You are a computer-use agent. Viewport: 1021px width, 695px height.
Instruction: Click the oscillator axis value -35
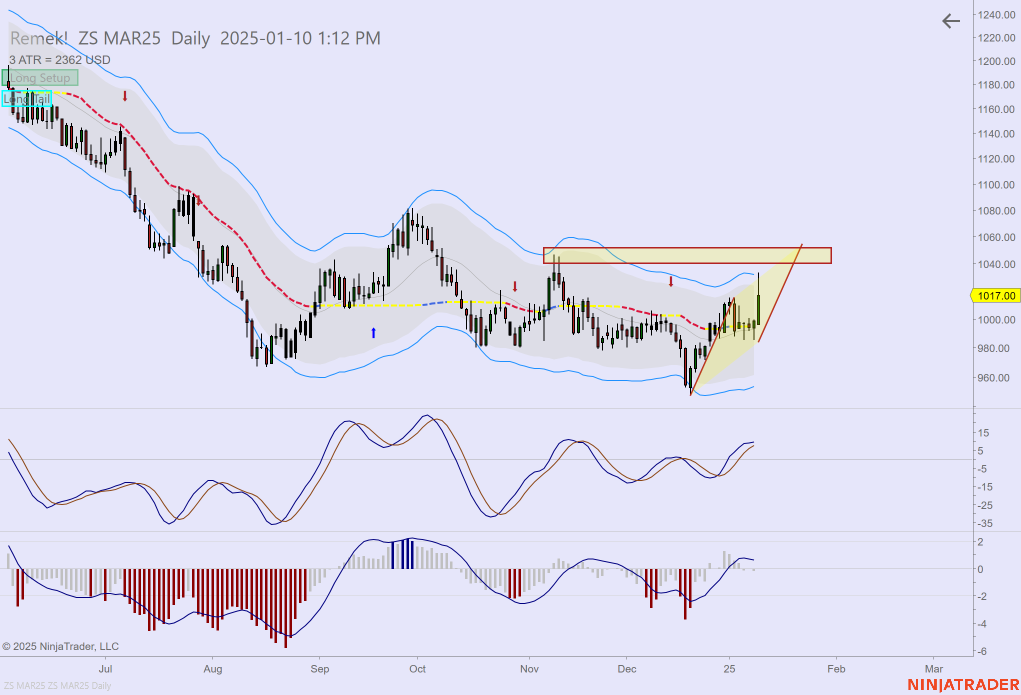pos(984,523)
